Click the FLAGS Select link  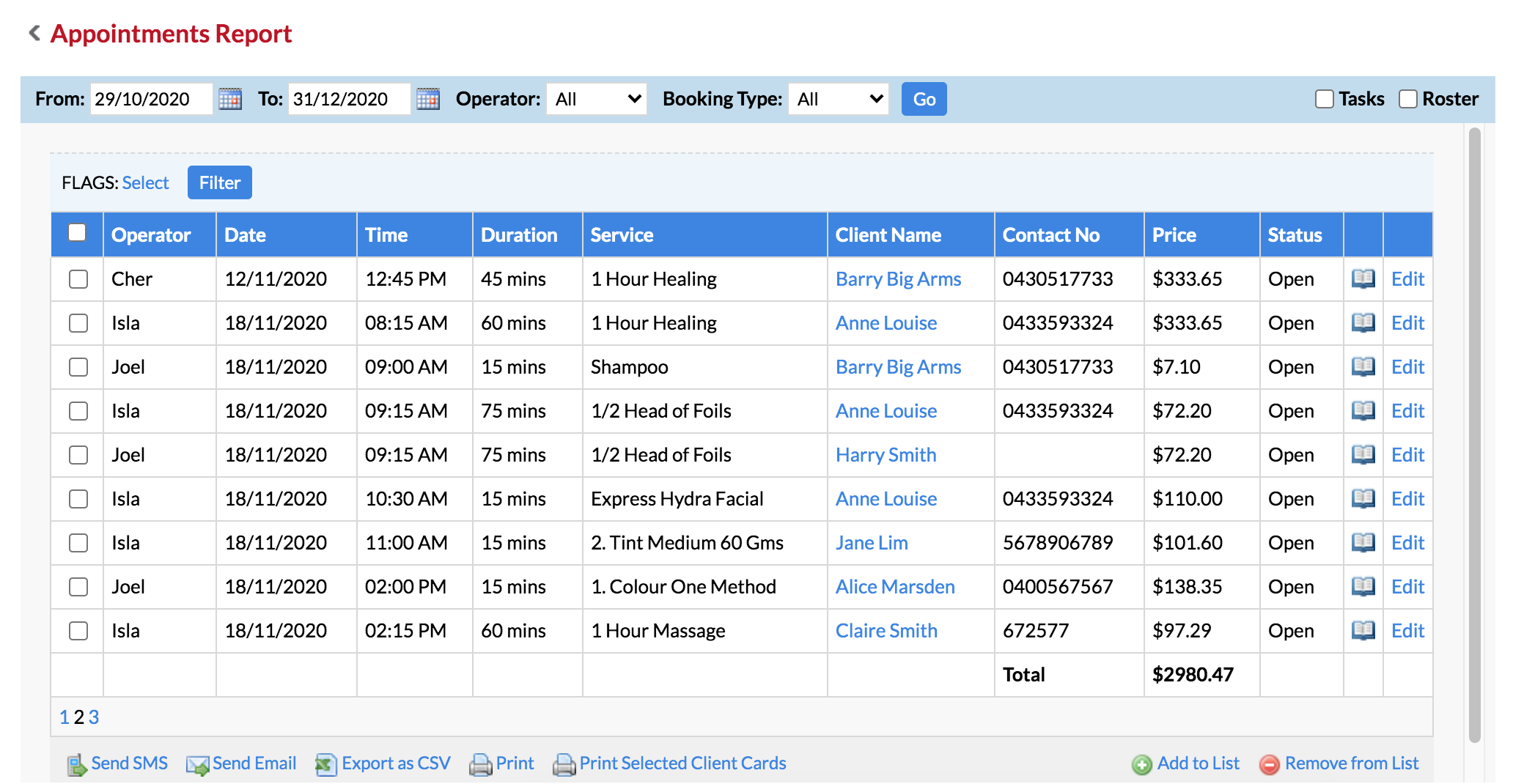(145, 182)
